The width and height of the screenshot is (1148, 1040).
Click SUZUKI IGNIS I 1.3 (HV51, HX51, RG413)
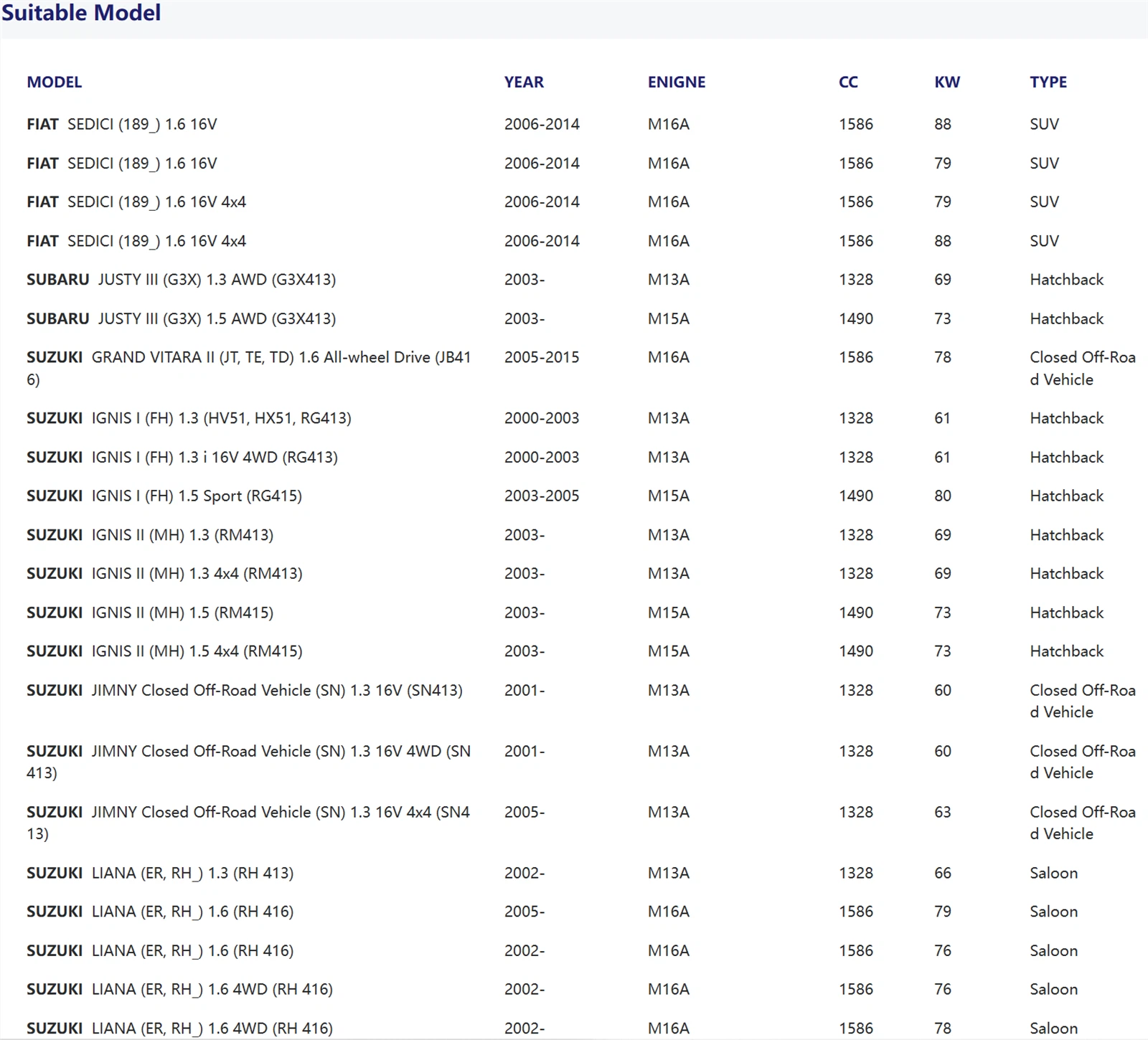(x=189, y=418)
